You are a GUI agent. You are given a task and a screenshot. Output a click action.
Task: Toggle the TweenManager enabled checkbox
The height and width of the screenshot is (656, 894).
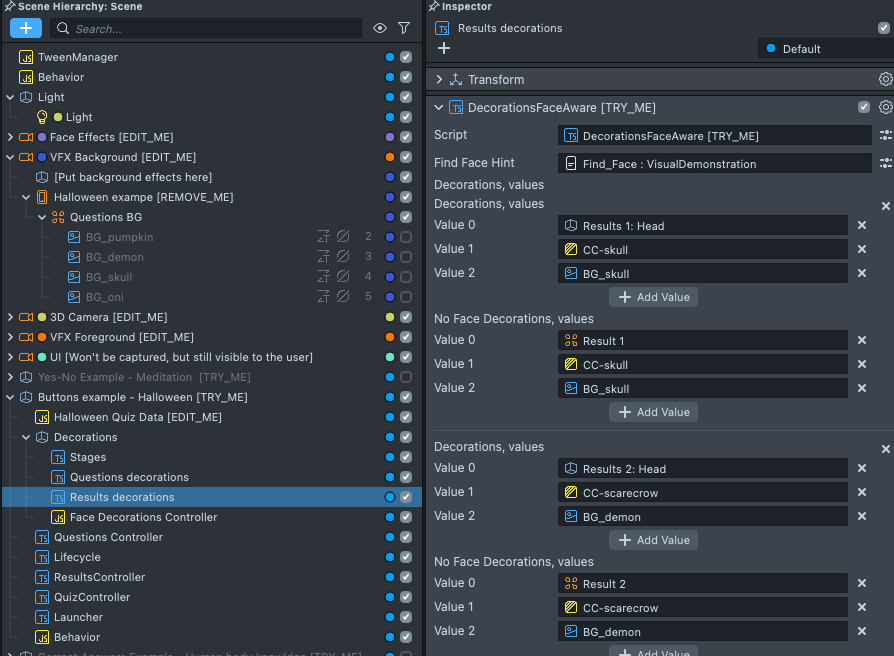(406, 57)
